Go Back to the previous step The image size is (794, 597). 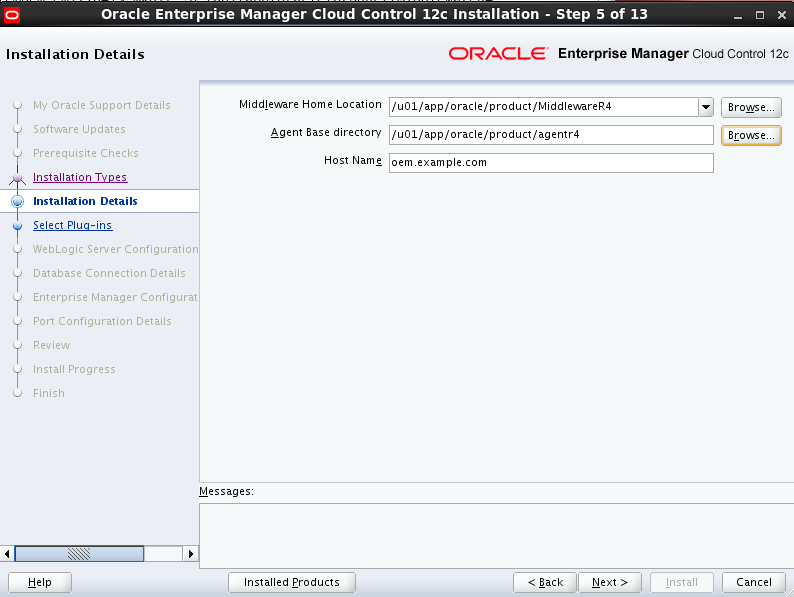click(x=545, y=582)
